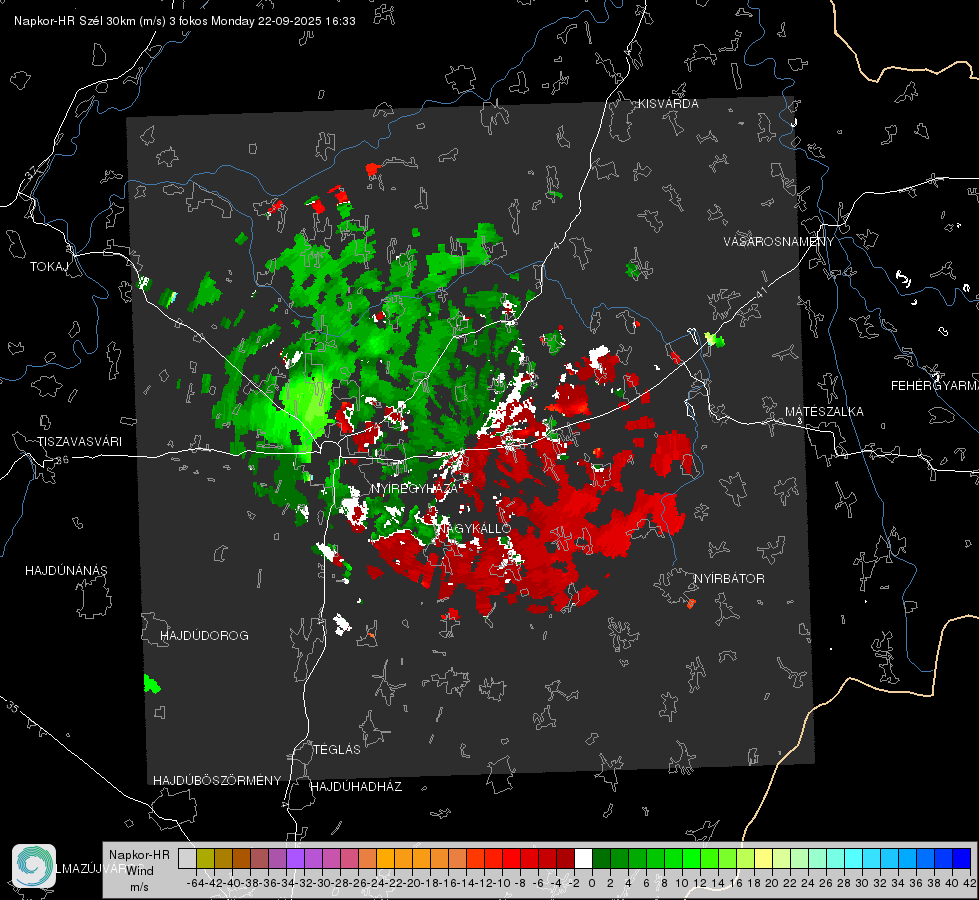Image resolution: width=979 pixels, height=900 pixels.
Task: Click the m/s unit label in legend
Action: click(x=139, y=887)
